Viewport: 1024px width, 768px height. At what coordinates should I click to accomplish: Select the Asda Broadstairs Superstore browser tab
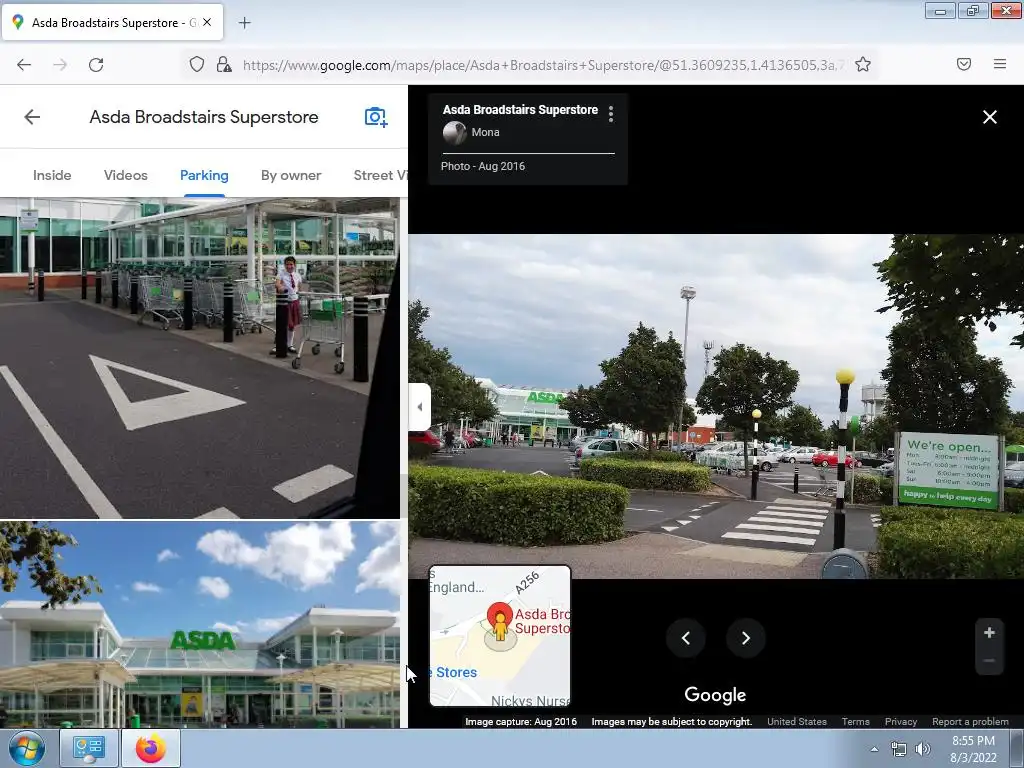(x=112, y=22)
